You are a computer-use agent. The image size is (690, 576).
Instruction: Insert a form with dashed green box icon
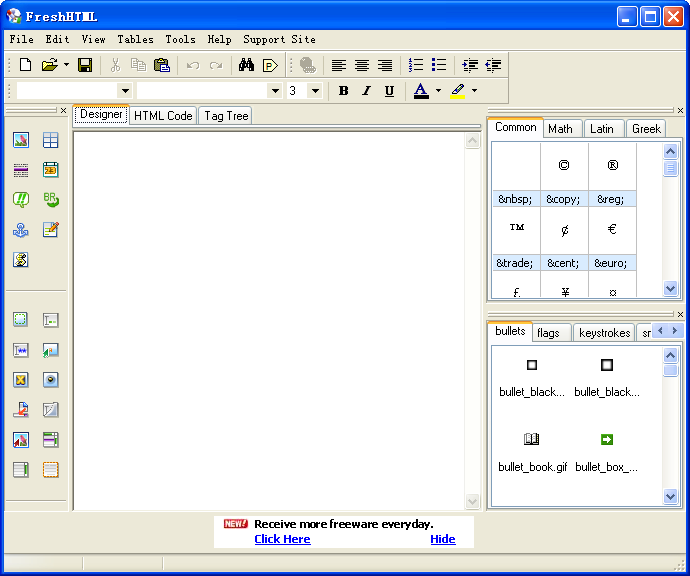(x=21, y=319)
